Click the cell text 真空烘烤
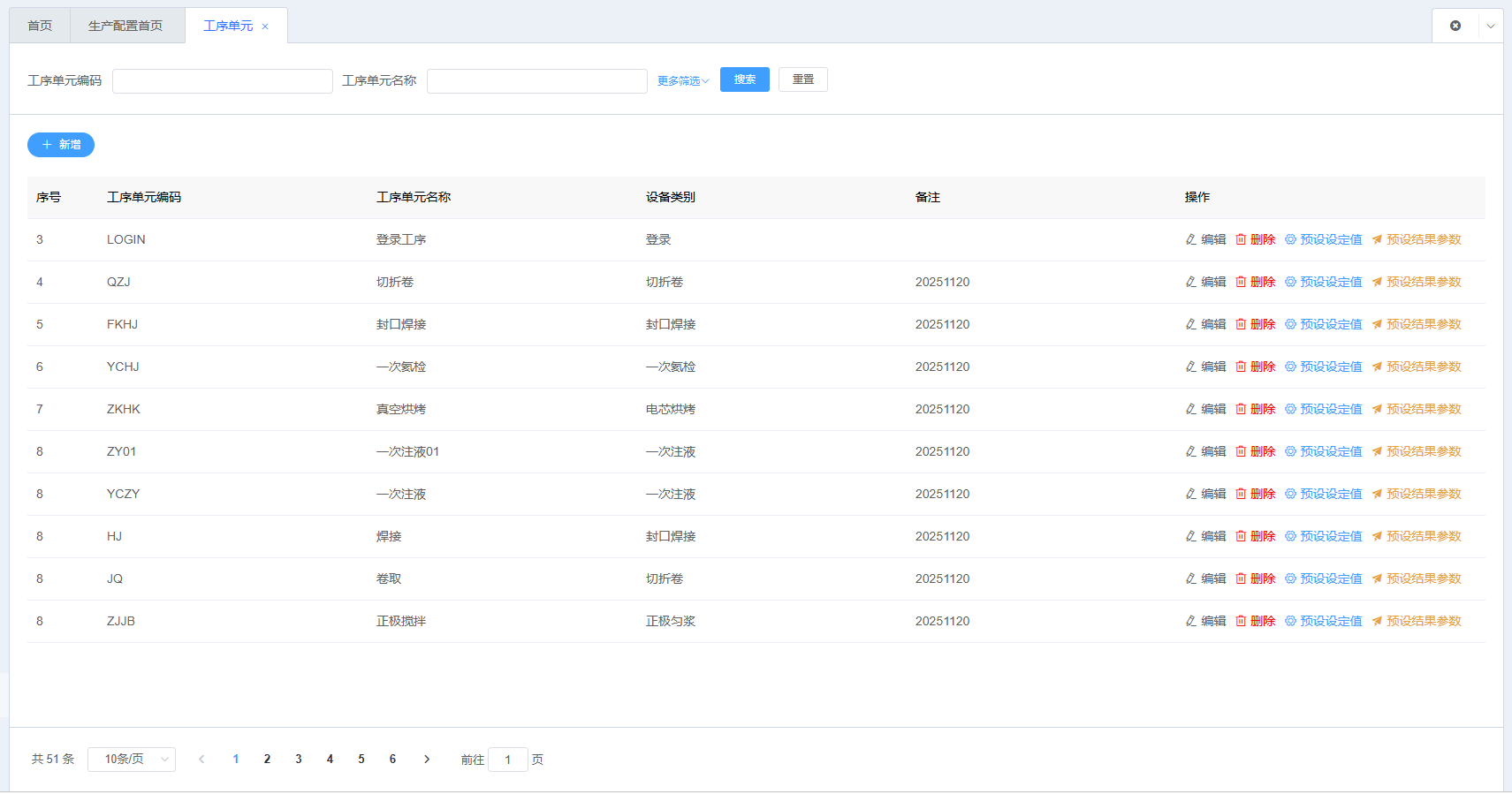This screenshot has width=1512, height=794. point(401,409)
